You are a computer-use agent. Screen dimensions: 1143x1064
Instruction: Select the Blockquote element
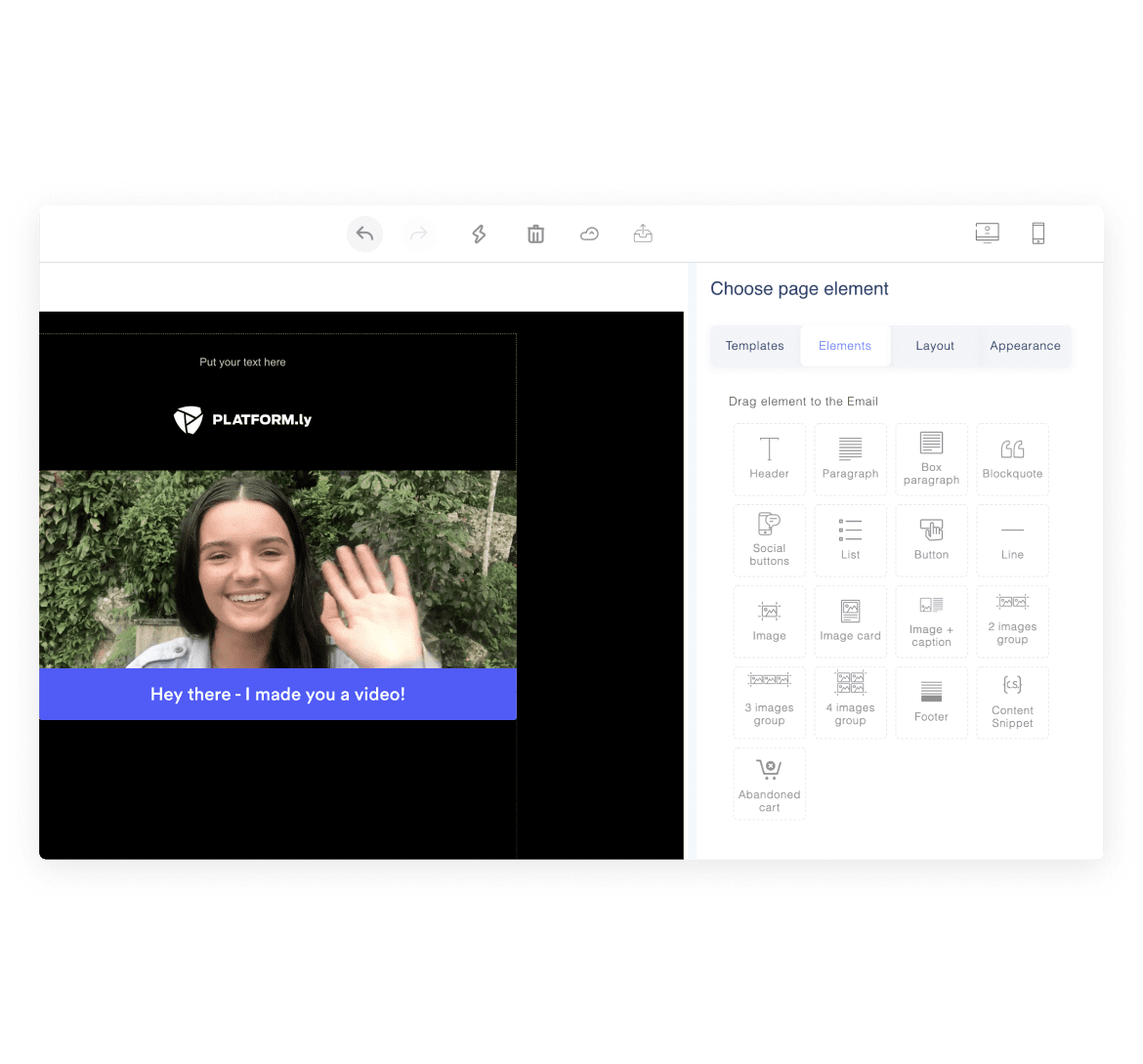(1012, 459)
